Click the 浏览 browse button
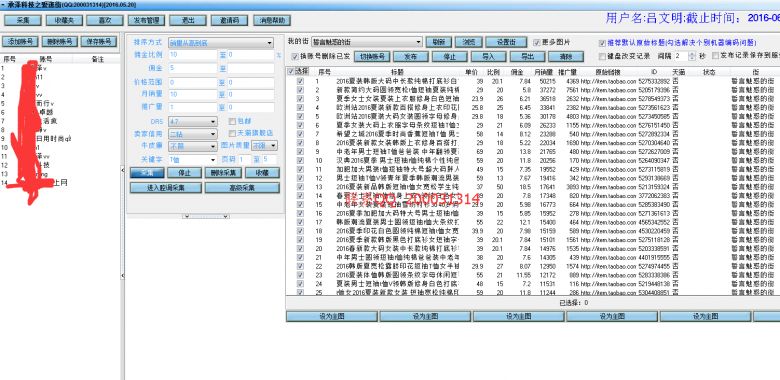The image size is (780, 380). [469, 42]
